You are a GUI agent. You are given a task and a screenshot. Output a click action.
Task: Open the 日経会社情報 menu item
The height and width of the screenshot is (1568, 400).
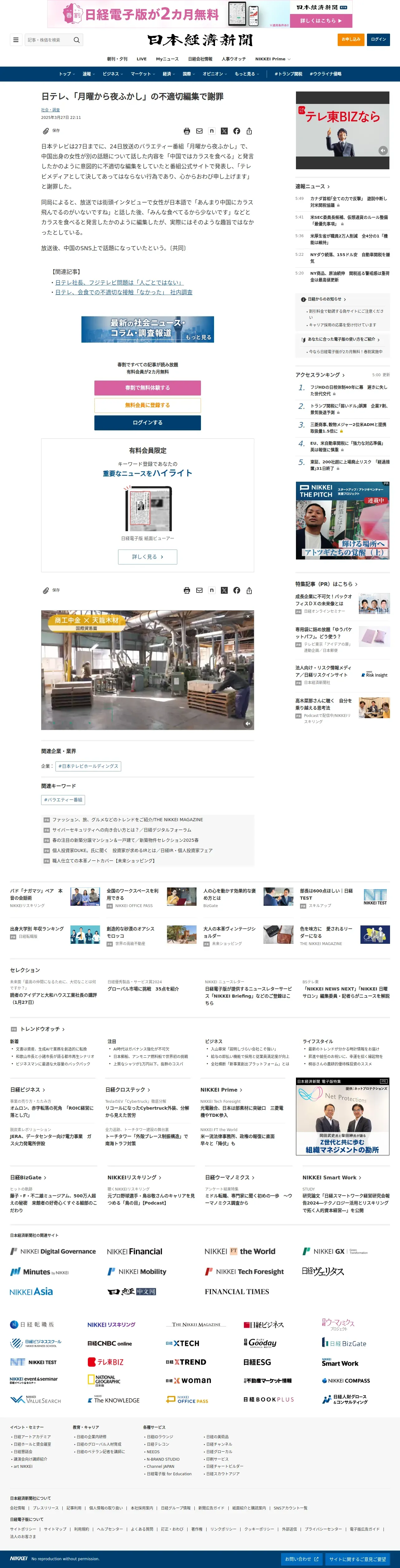tap(200, 59)
